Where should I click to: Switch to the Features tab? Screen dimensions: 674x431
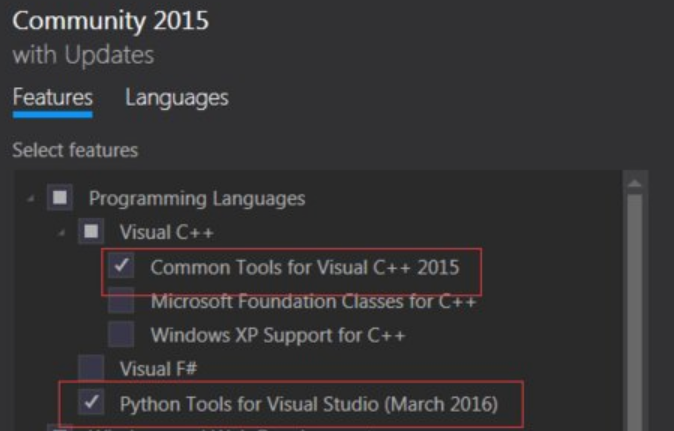[x=52, y=98]
